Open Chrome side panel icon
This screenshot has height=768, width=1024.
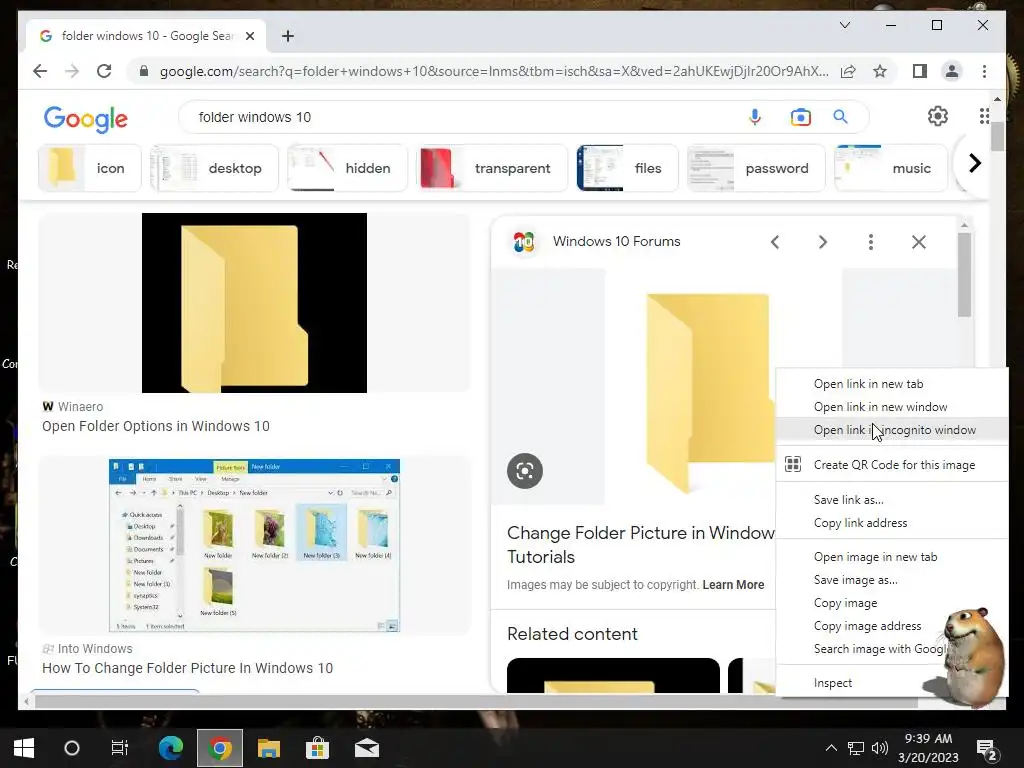(920, 71)
